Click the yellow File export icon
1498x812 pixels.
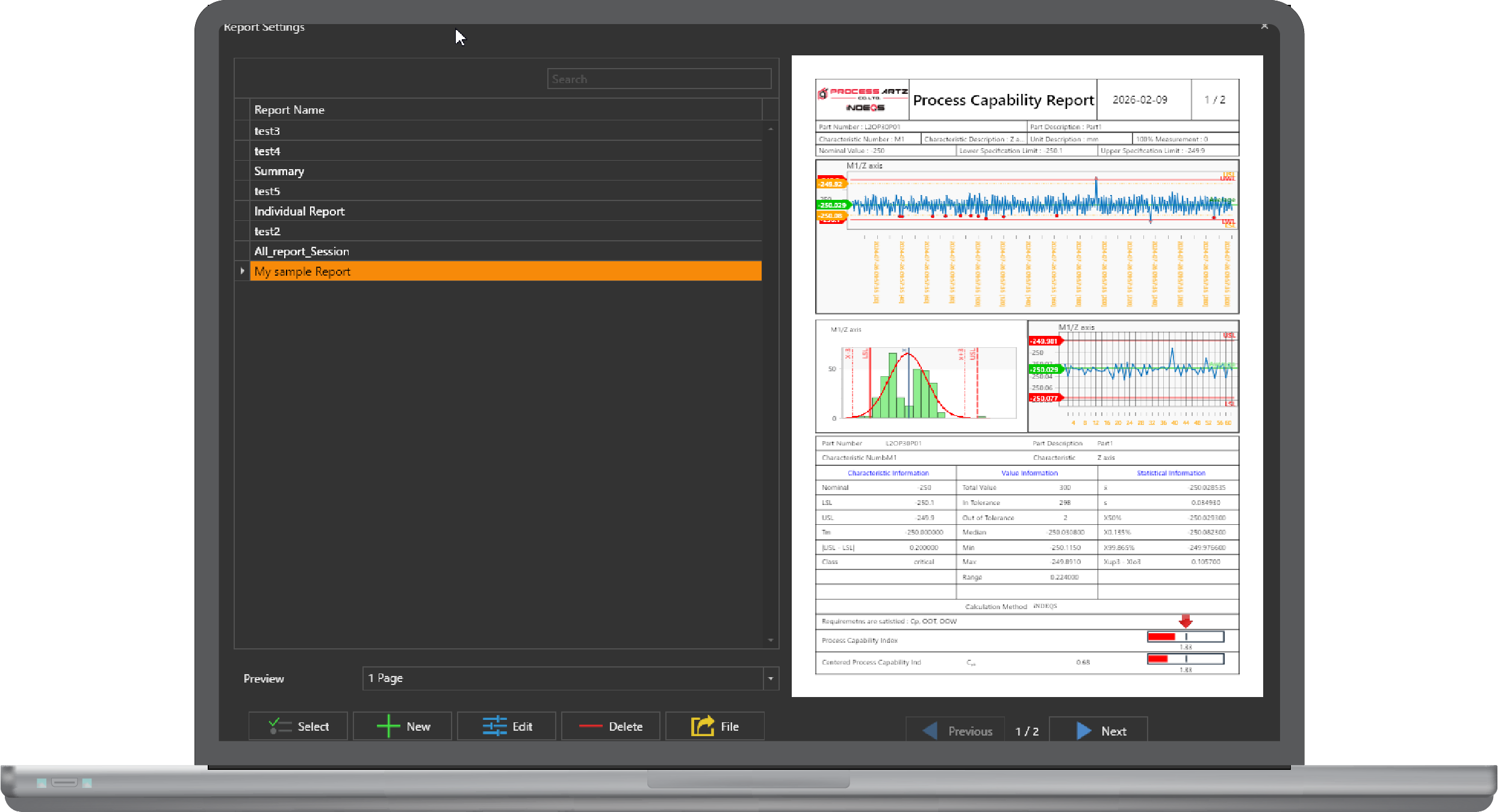[702, 726]
